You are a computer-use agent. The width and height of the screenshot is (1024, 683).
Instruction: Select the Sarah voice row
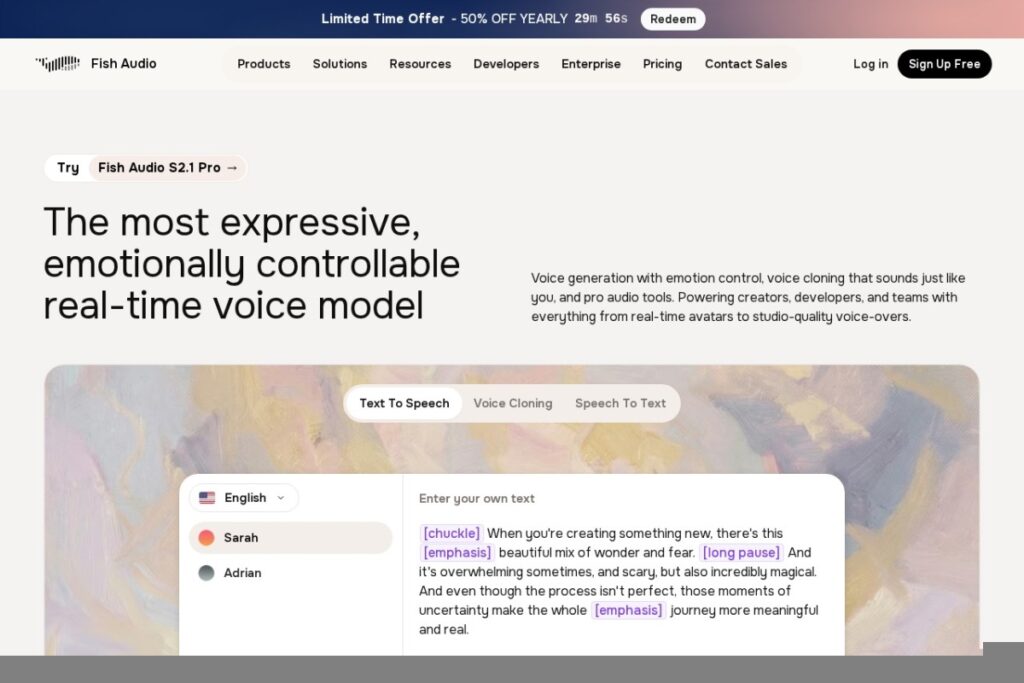point(291,537)
